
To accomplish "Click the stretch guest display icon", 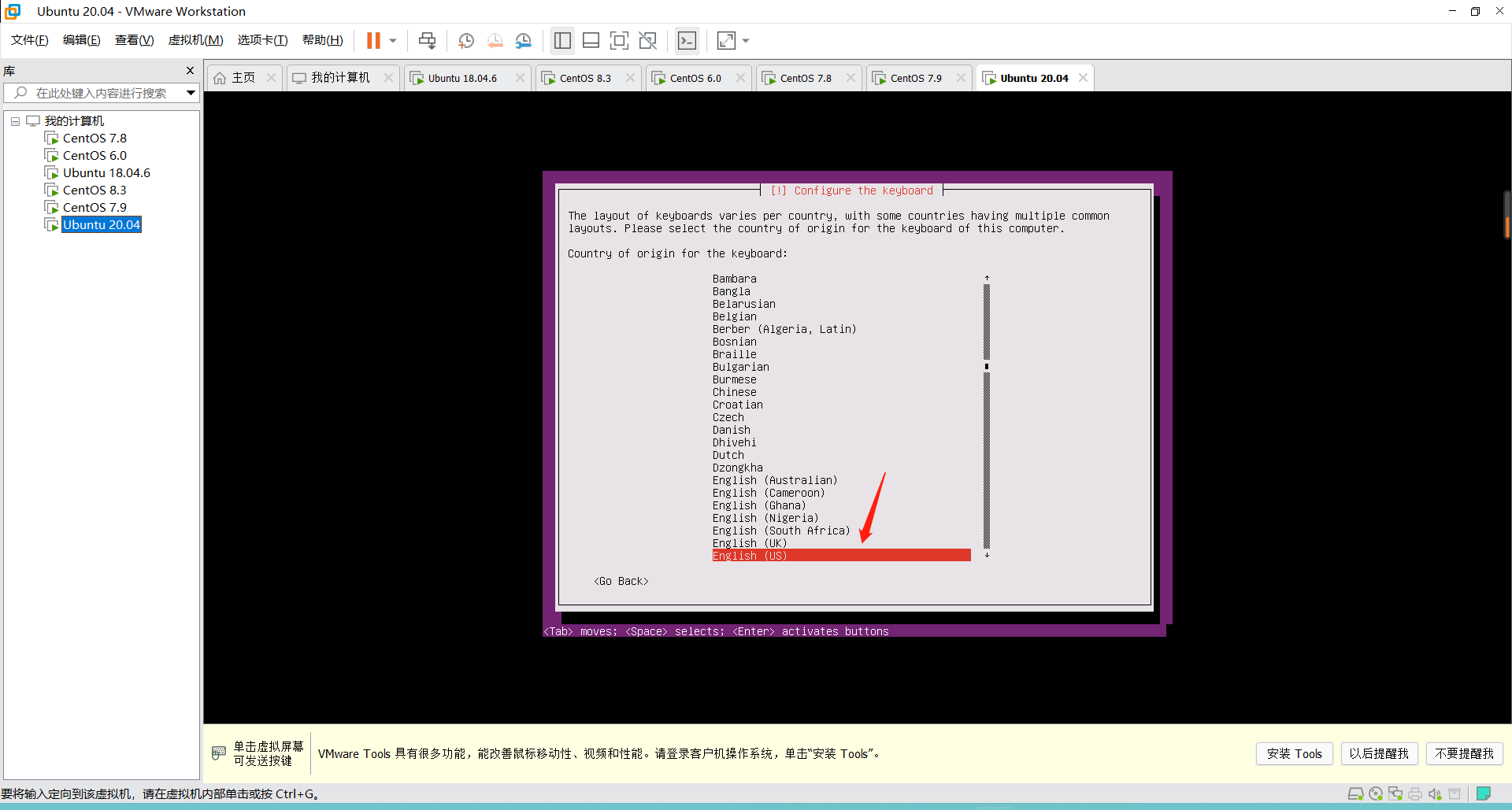I will tap(726, 40).
